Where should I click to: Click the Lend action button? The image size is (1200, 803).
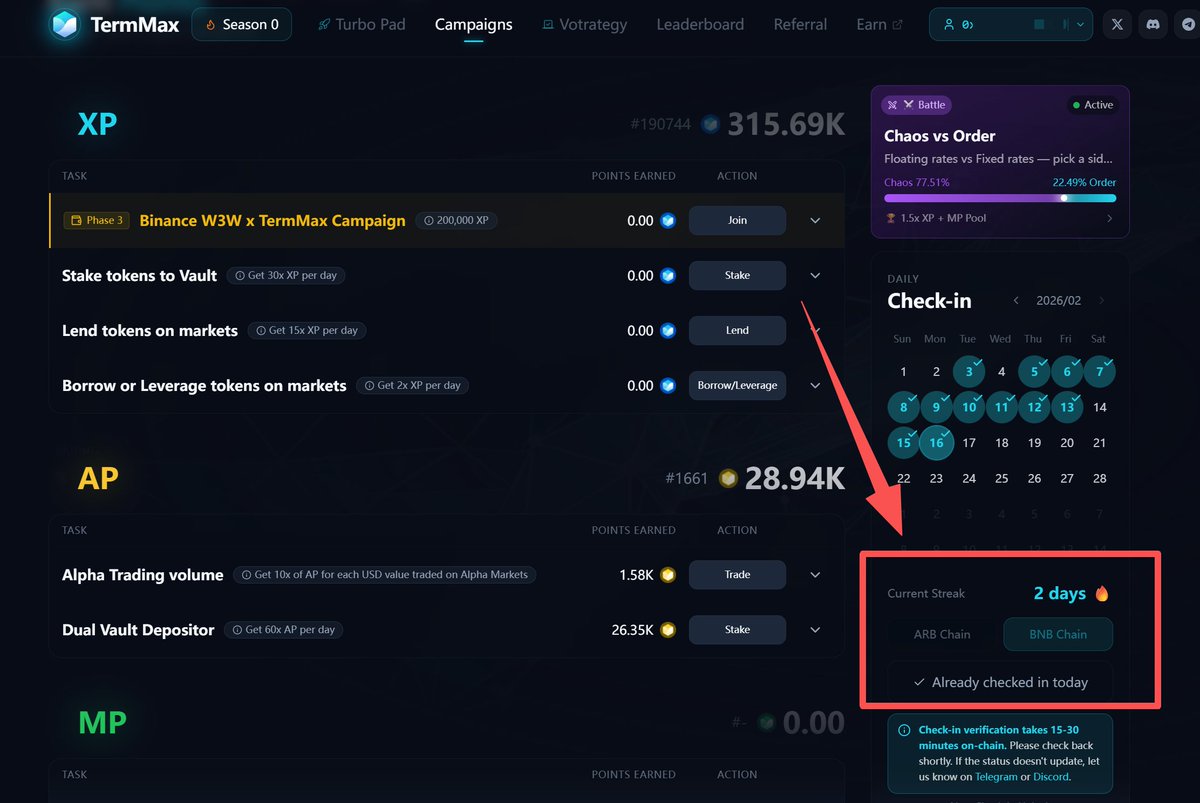(x=737, y=331)
